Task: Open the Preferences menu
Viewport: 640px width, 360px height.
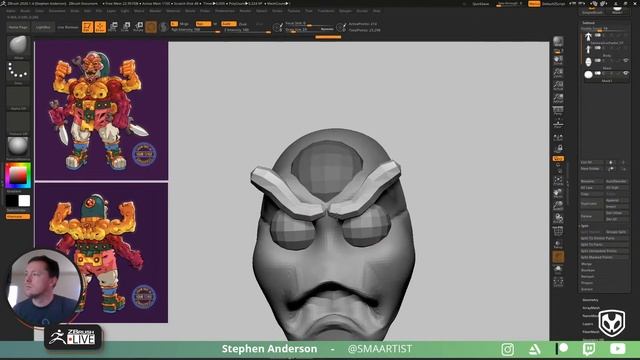Action: 225,11
